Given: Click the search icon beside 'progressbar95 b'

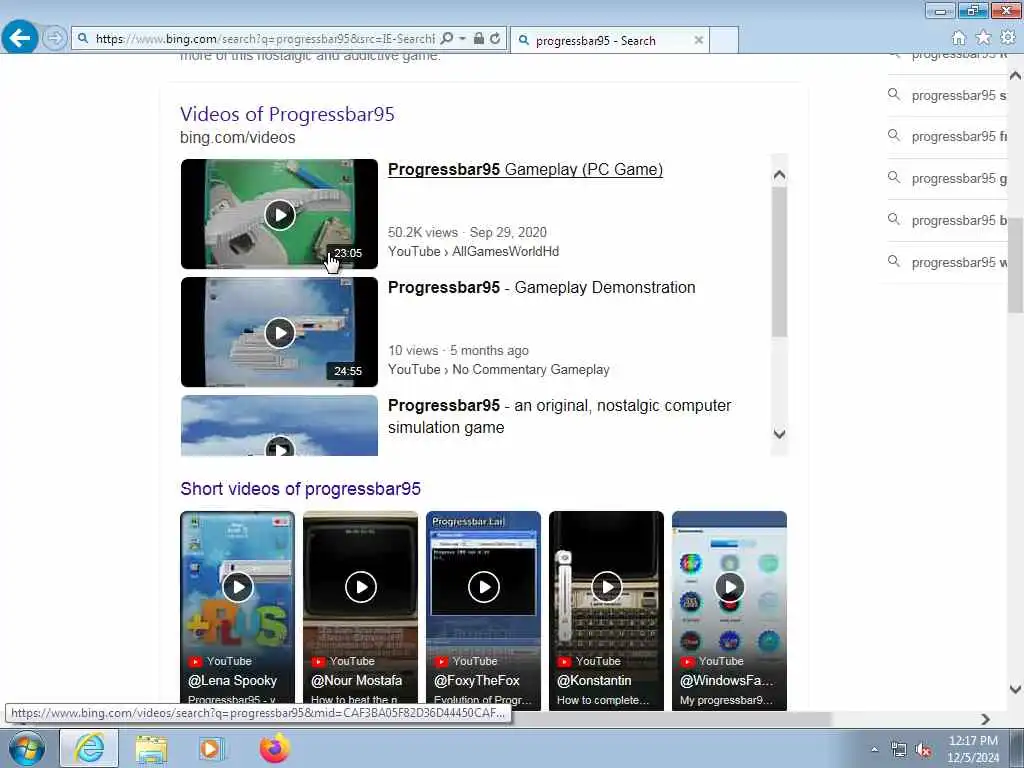Looking at the screenshot, I should (894, 219).
